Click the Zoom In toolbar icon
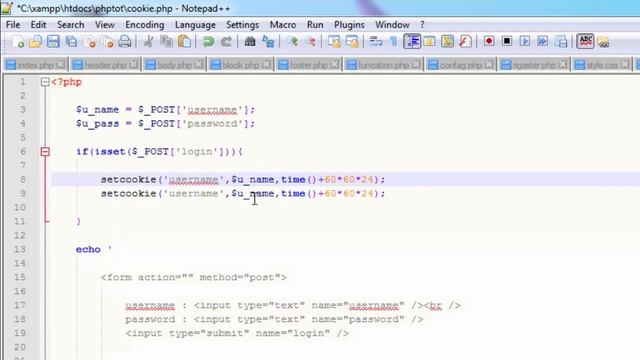This screenshot has height=360, width=640. (292, 42)
